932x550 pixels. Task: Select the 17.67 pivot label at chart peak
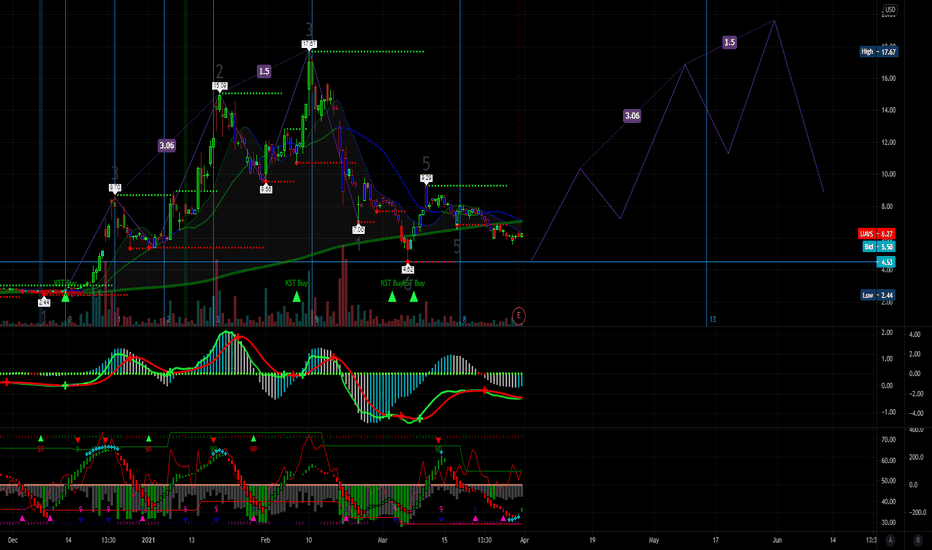click(309, 44)
